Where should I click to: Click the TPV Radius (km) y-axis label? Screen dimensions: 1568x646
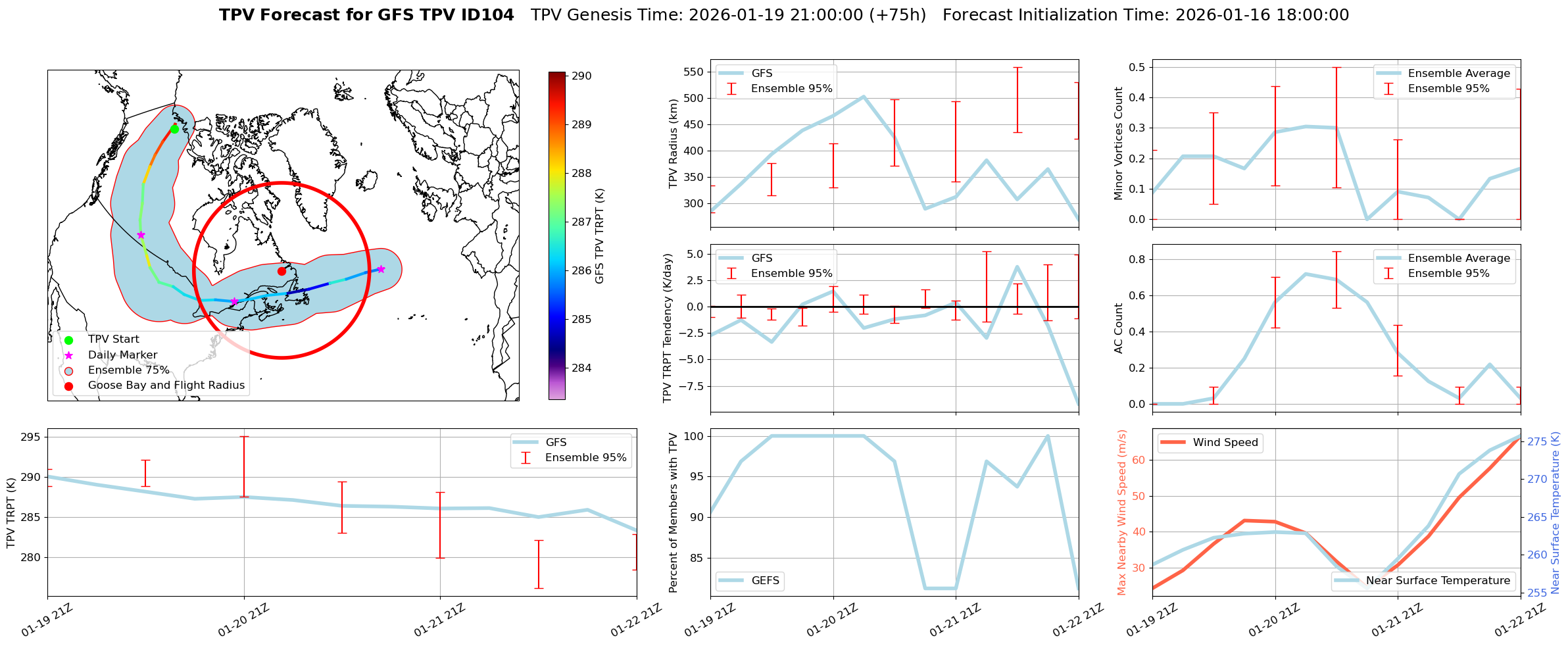tap(673, 143)
